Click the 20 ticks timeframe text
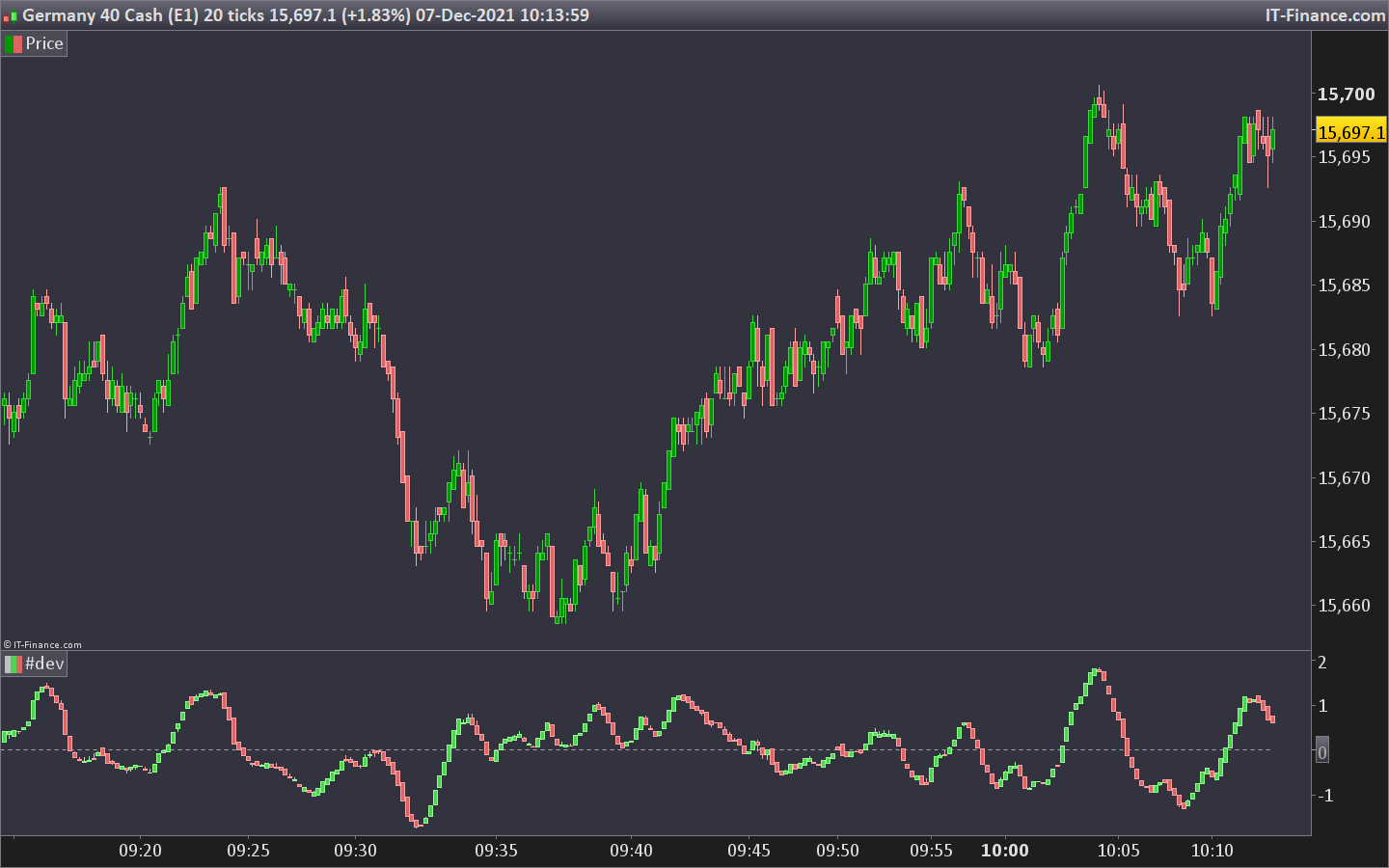 point(234,15)
